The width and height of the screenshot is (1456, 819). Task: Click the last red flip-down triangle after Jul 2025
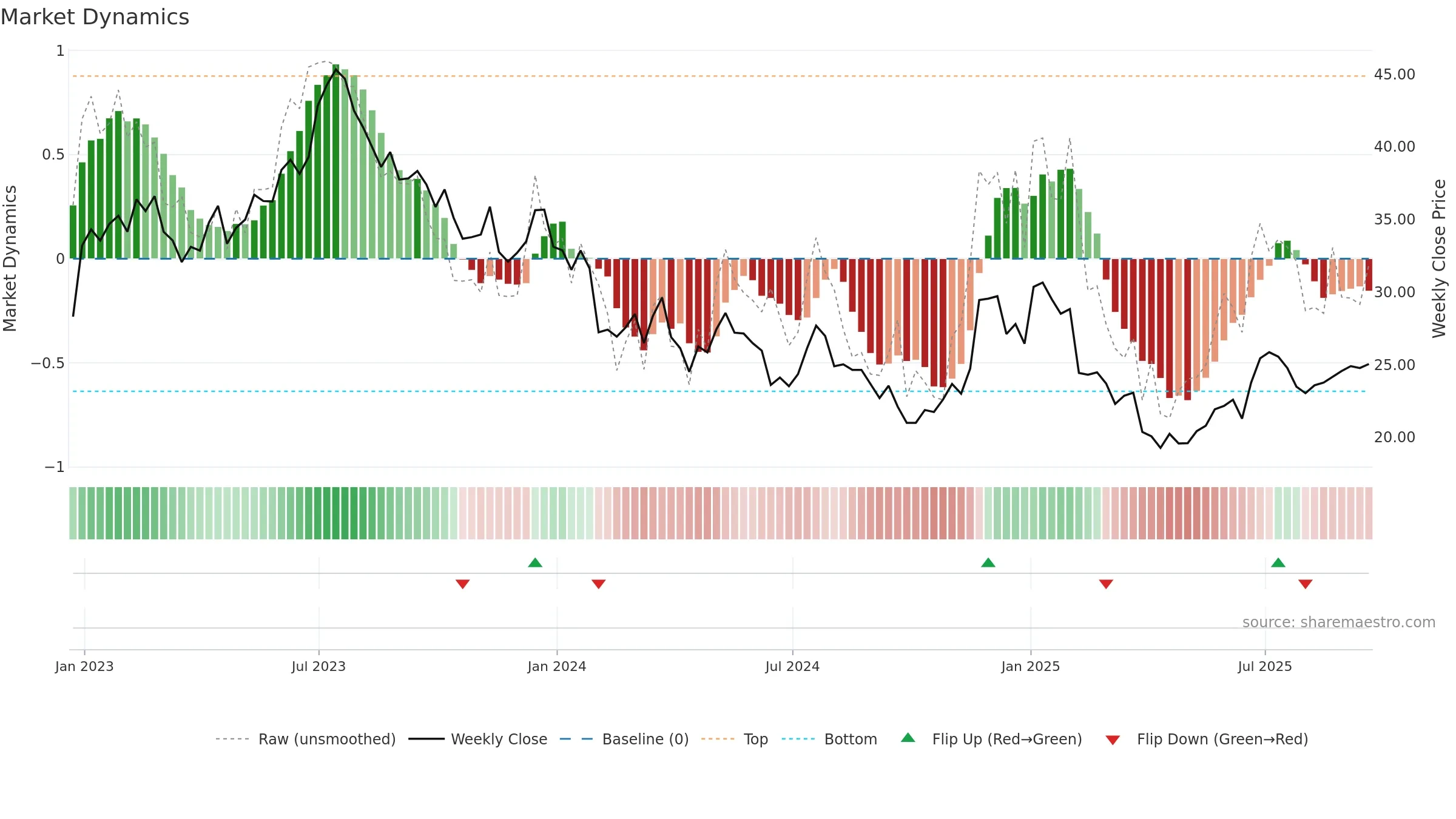click(x=1306, y=584)
